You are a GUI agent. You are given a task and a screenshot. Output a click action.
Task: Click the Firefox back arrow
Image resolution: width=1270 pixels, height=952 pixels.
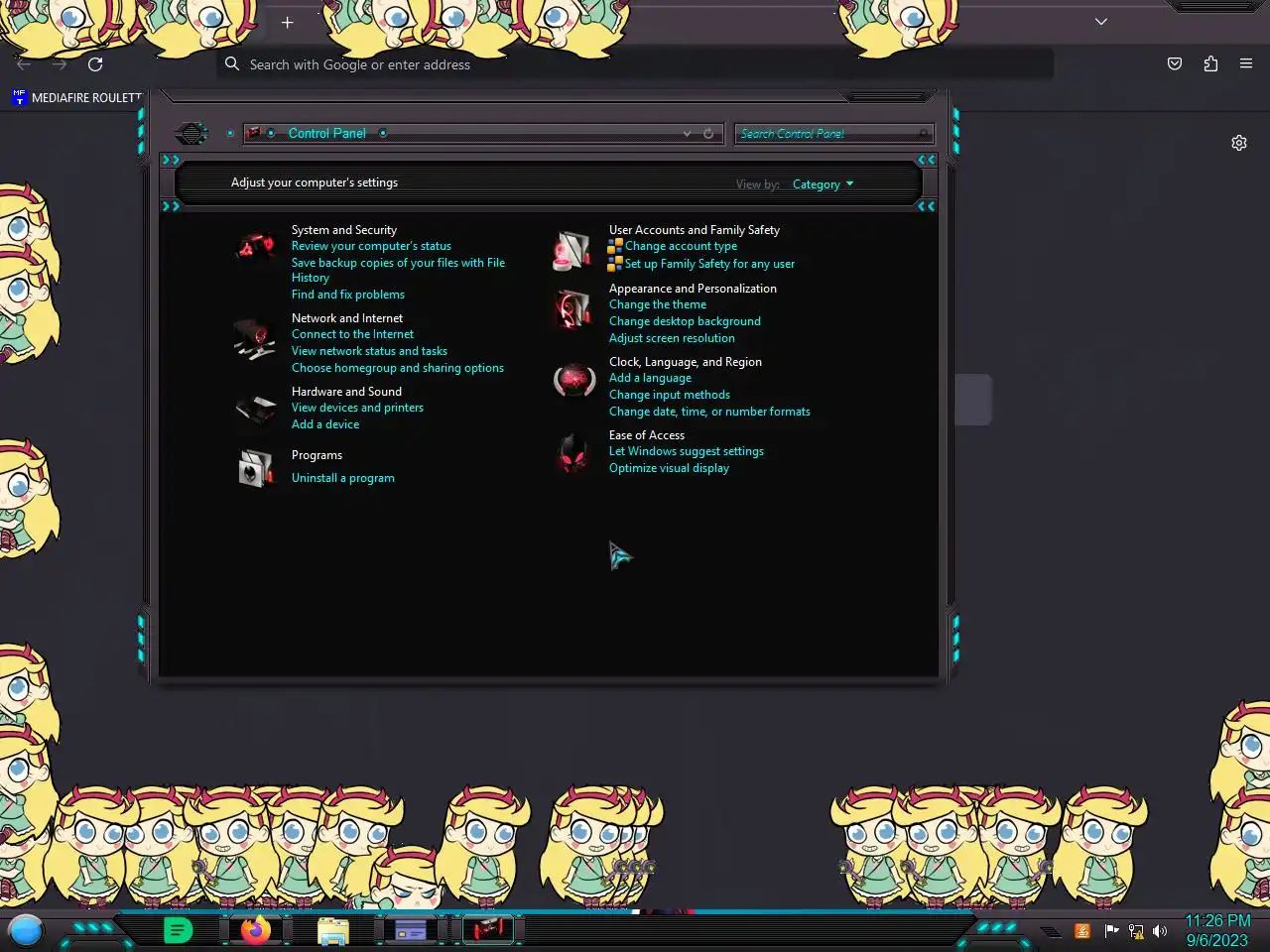coord(24,64)
